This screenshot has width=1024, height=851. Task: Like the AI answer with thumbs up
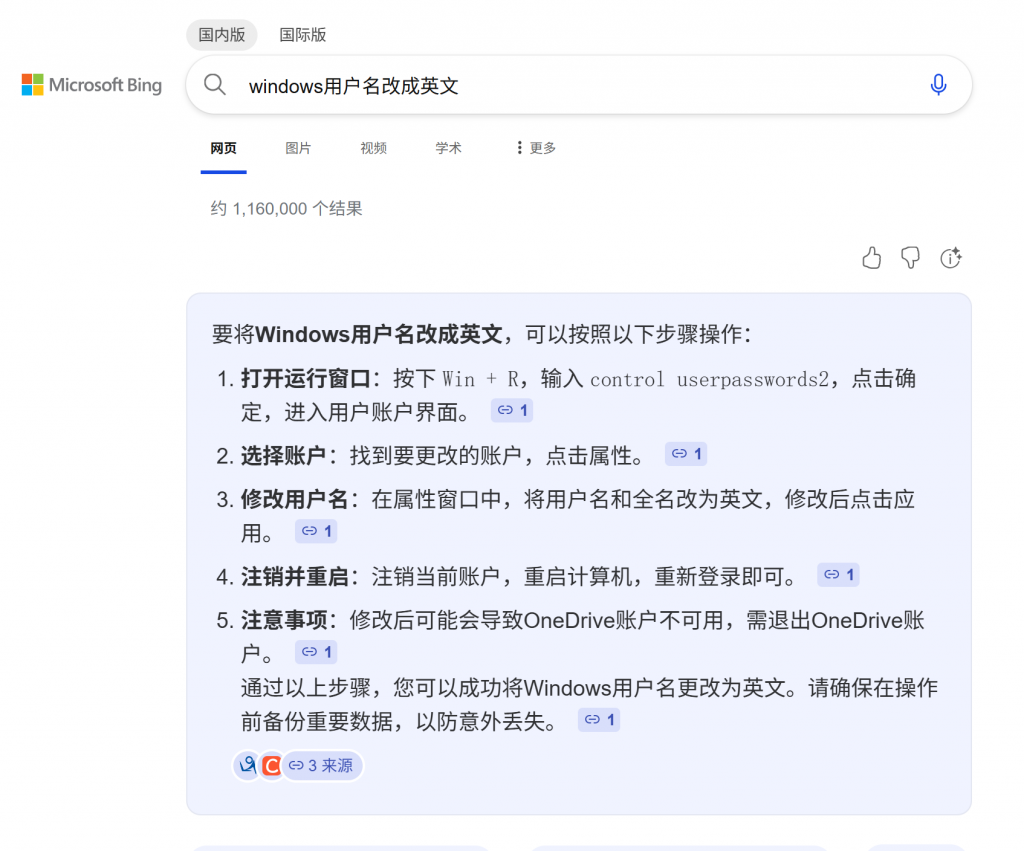[x=872, y=258]
